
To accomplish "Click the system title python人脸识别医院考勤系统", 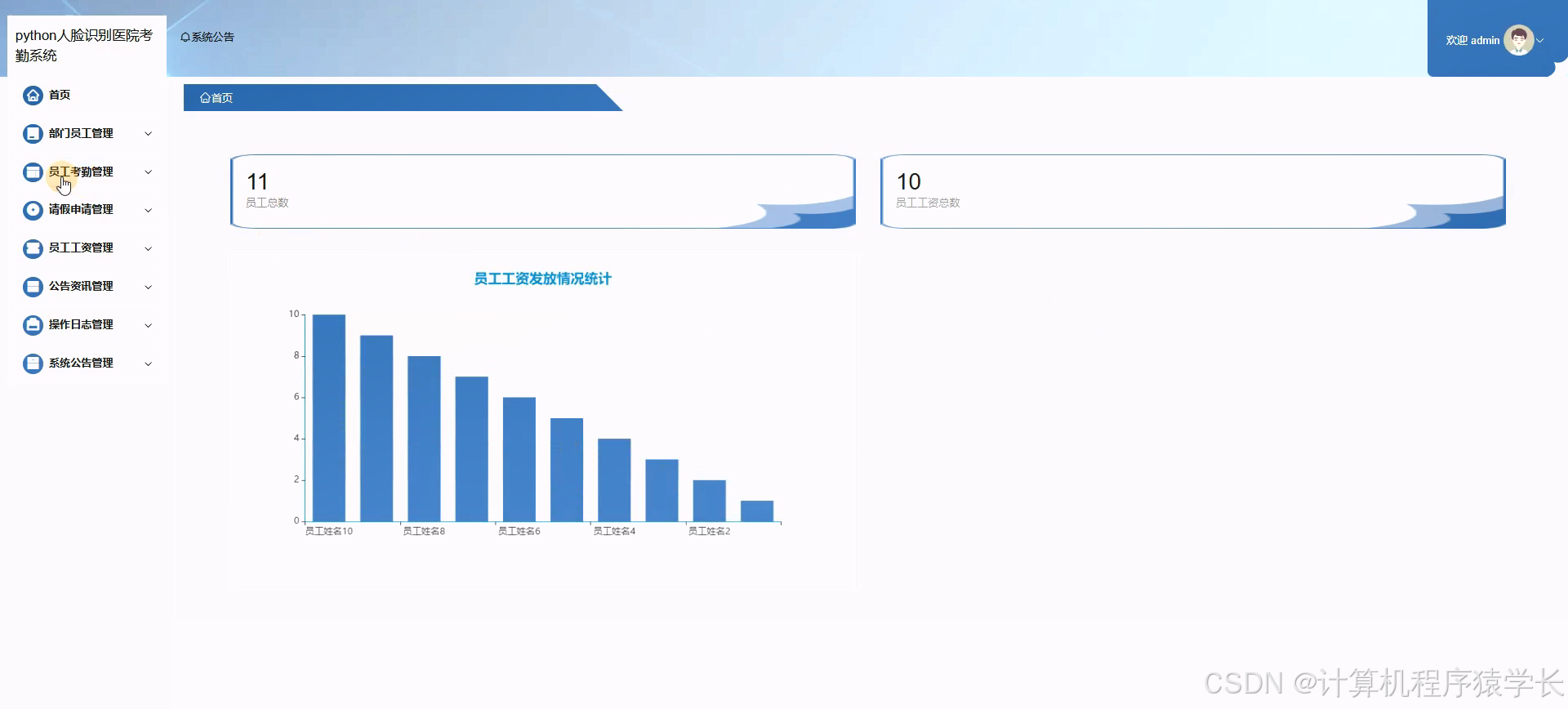I will click(84, 45).
